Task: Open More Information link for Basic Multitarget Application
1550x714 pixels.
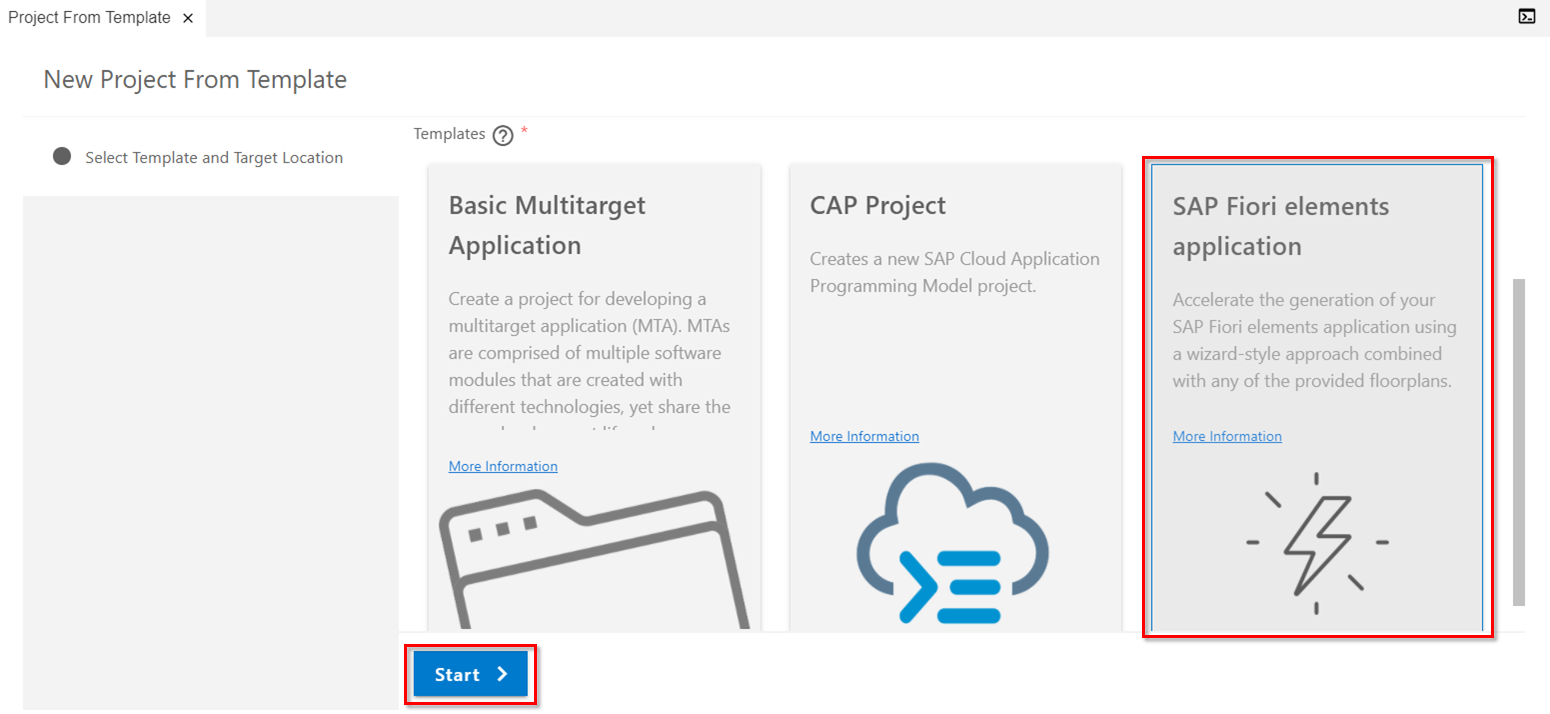Action: tap(503, 466)
